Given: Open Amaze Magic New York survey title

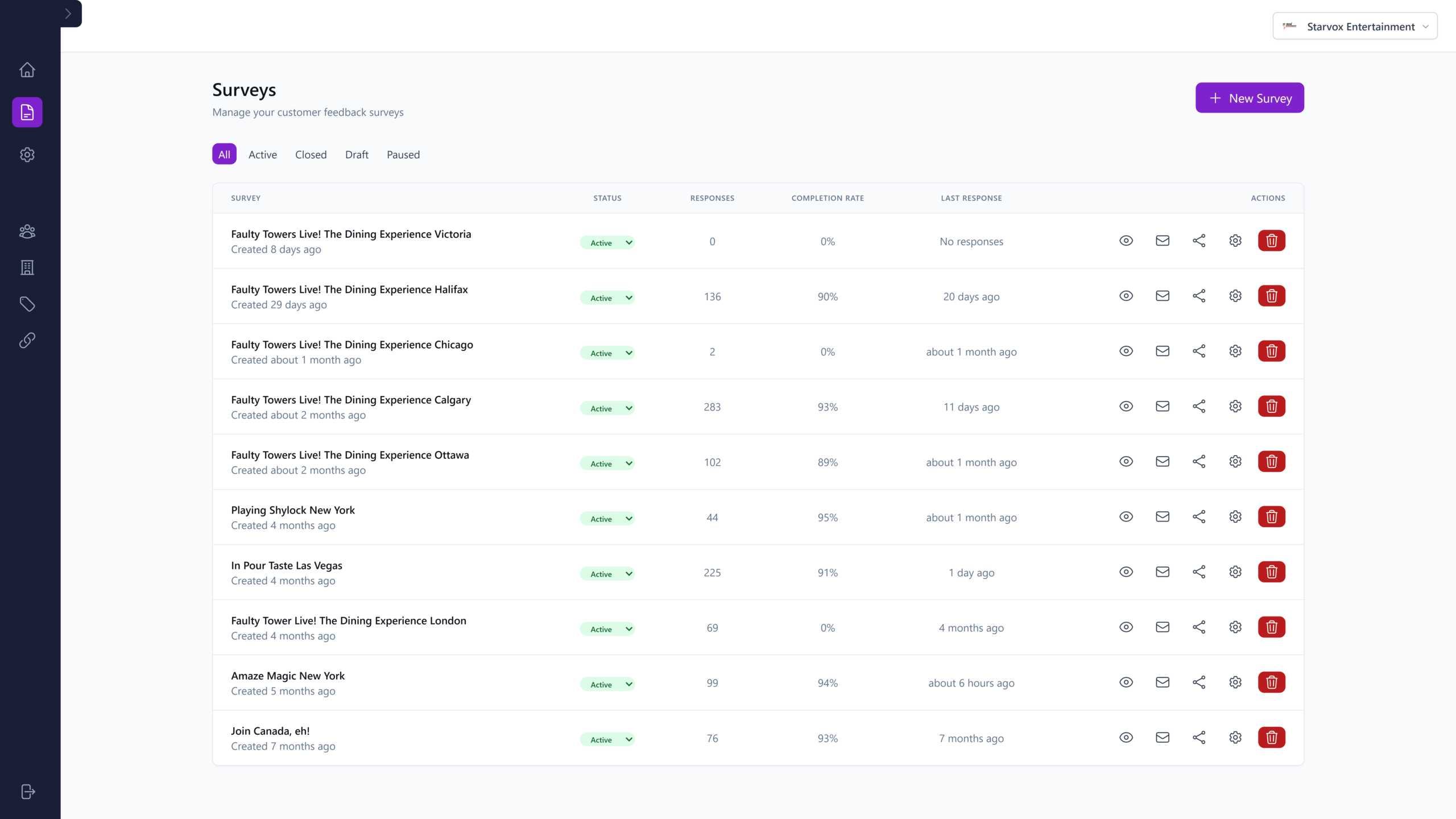Looking at the screenshot, I should pos(287,676).
